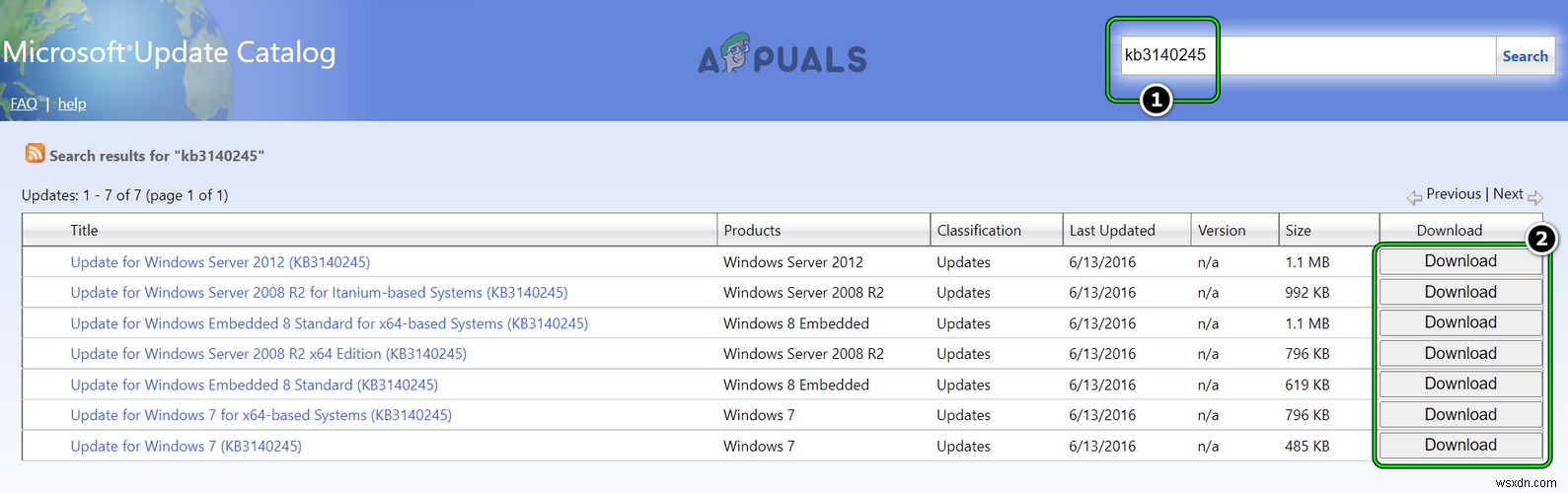Open Windows Embedded 8 Standard x64-based update
The image size is (1568, 493).
click(329, 323)
